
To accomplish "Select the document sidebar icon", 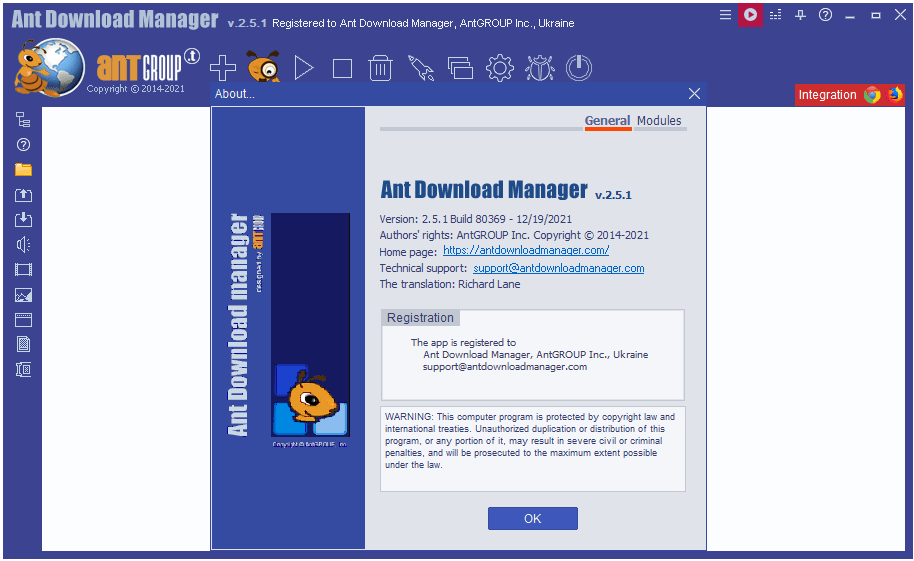I will pyautogui.click(x=23, y=344).
